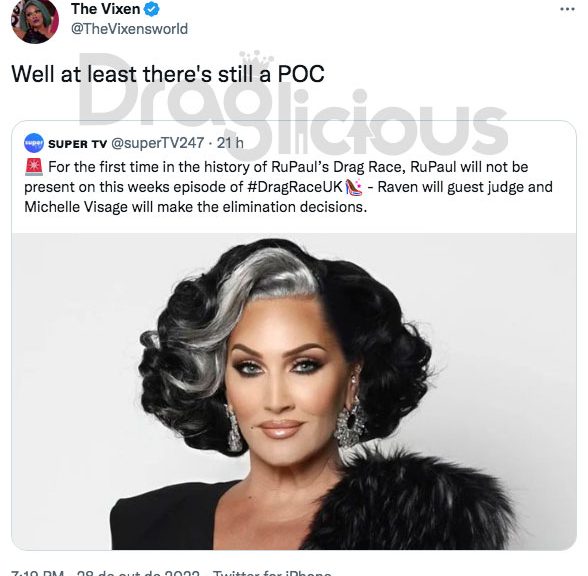Open the three-dot more options menu
This screenshot has height=576, width=588.
click(567, 9)
